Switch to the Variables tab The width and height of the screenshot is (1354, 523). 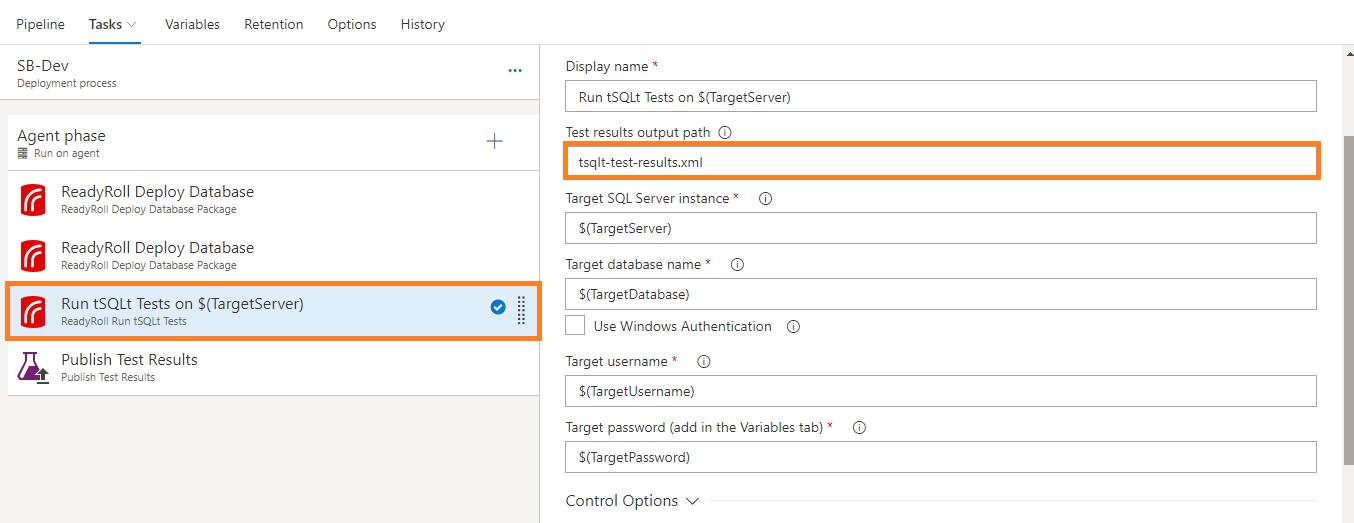(x=192, y=24)
